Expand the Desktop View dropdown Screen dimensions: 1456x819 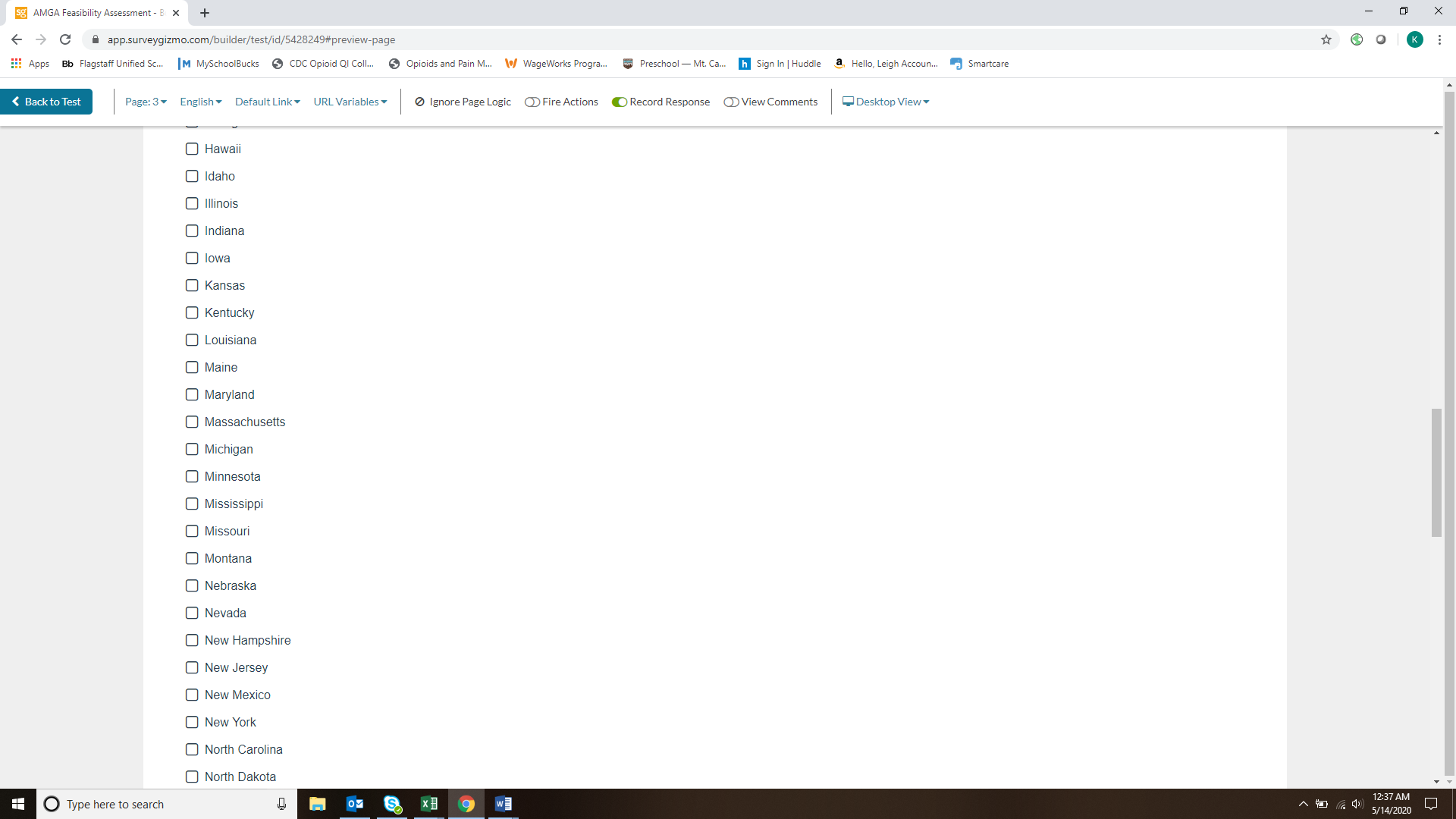click(x=886, y=102)
